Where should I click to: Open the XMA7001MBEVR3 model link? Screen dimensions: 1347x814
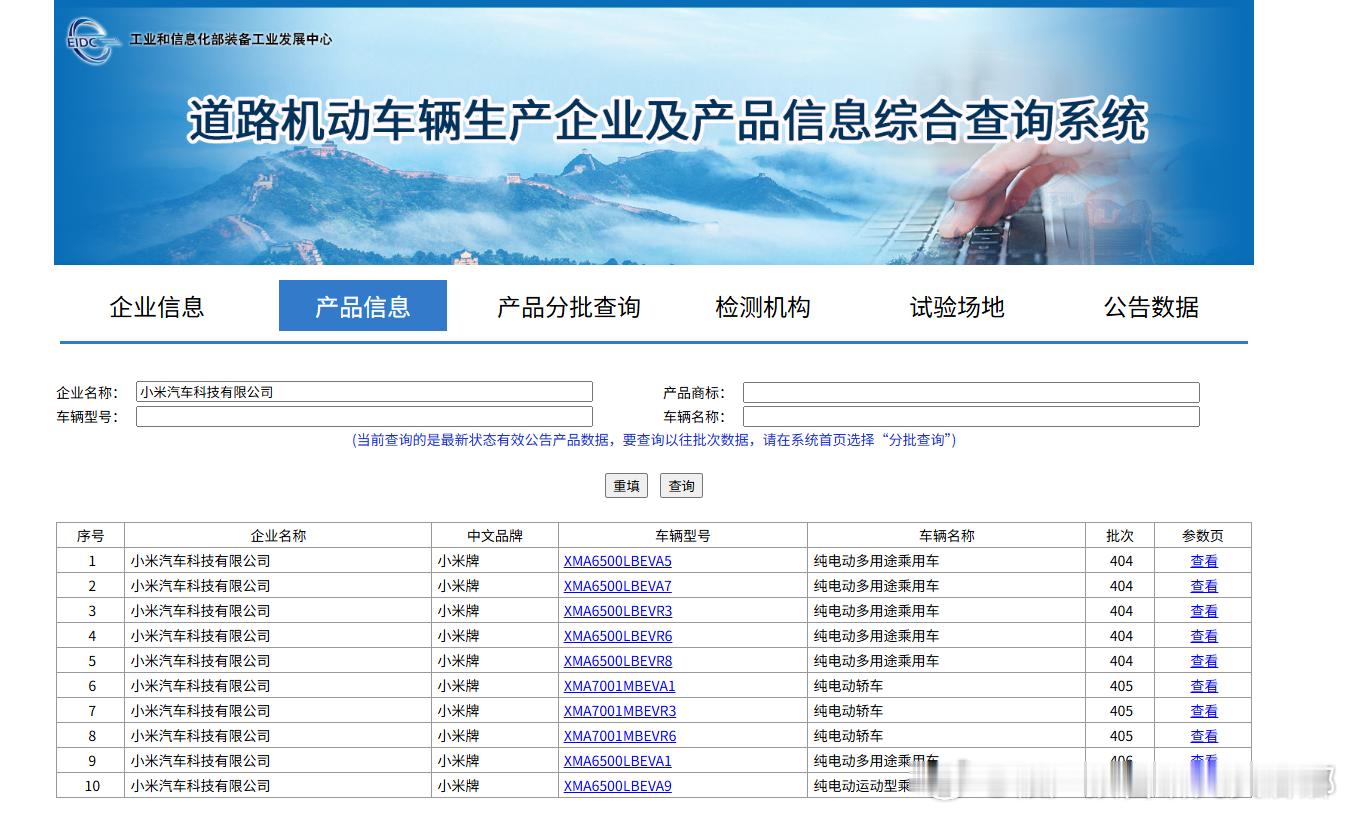620,711
